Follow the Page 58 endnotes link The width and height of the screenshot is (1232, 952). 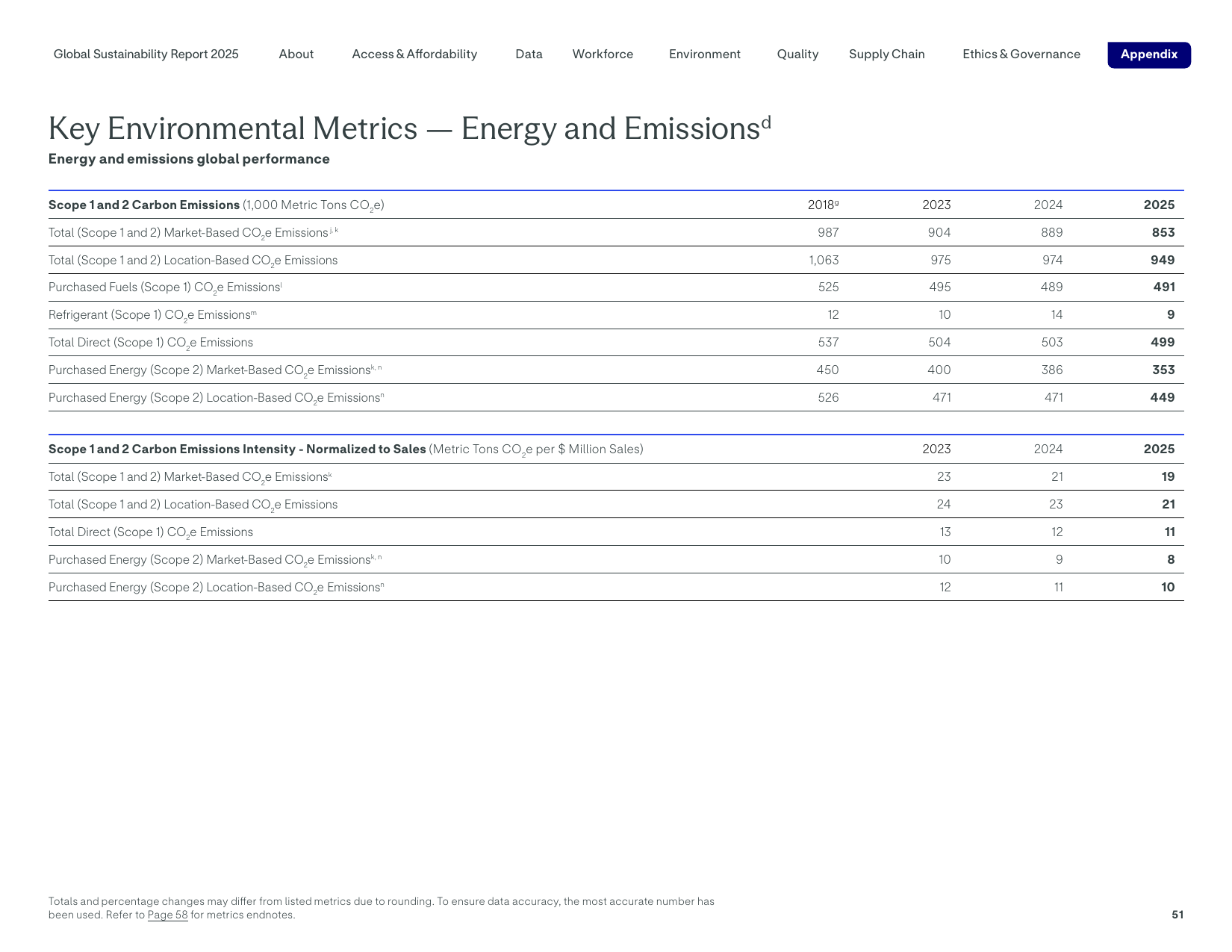coord(168,915)
